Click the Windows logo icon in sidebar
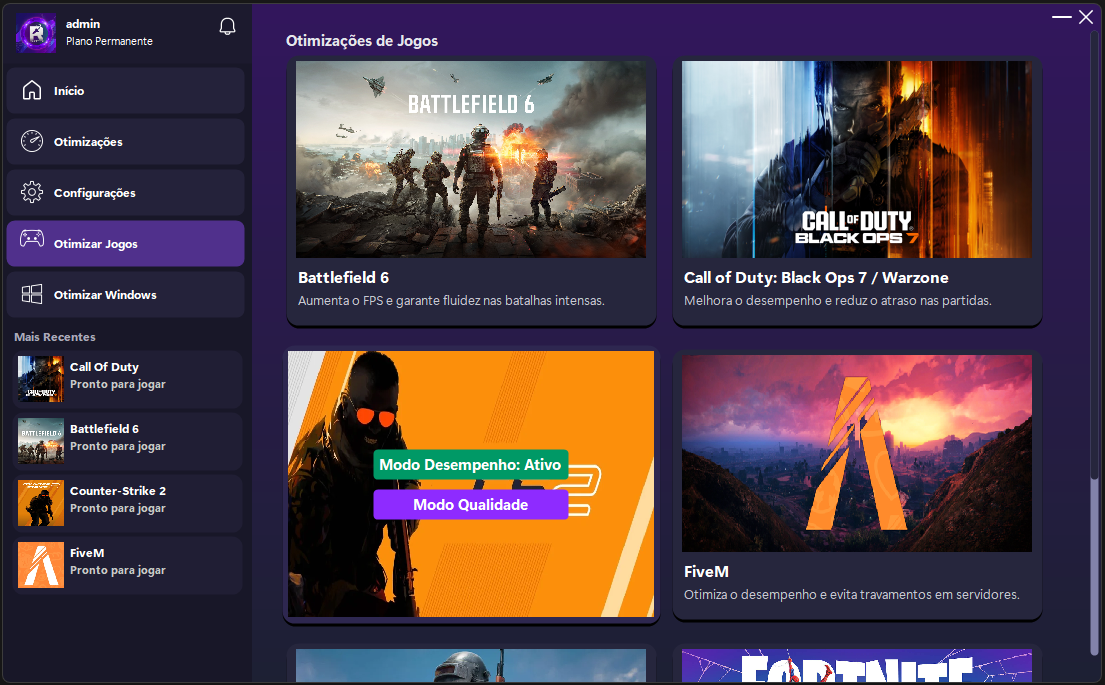Screen dimensions: 1105x685 [x=32, y=295]
